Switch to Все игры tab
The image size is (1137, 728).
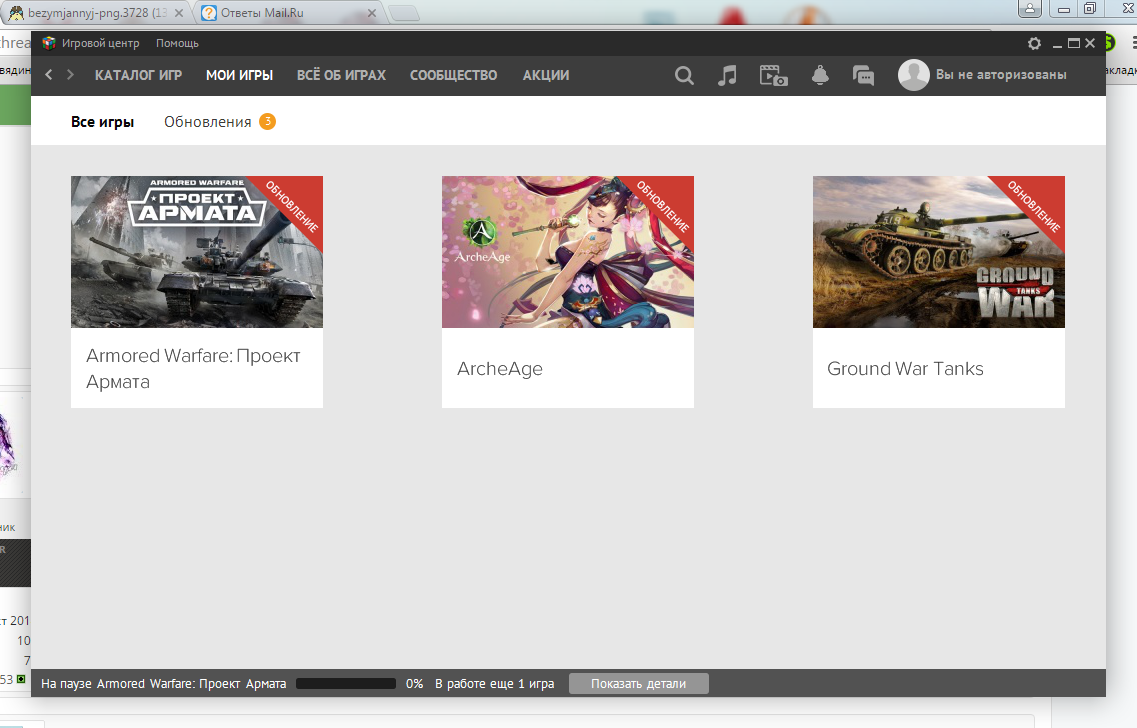[x=102, y=122]
